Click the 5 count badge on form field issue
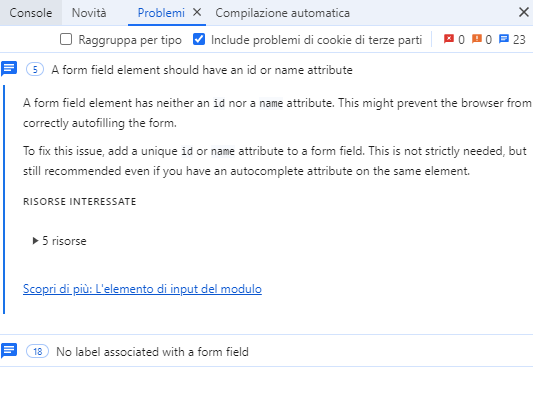The height and width of the screenshot is (399, 533). (35, 70)
